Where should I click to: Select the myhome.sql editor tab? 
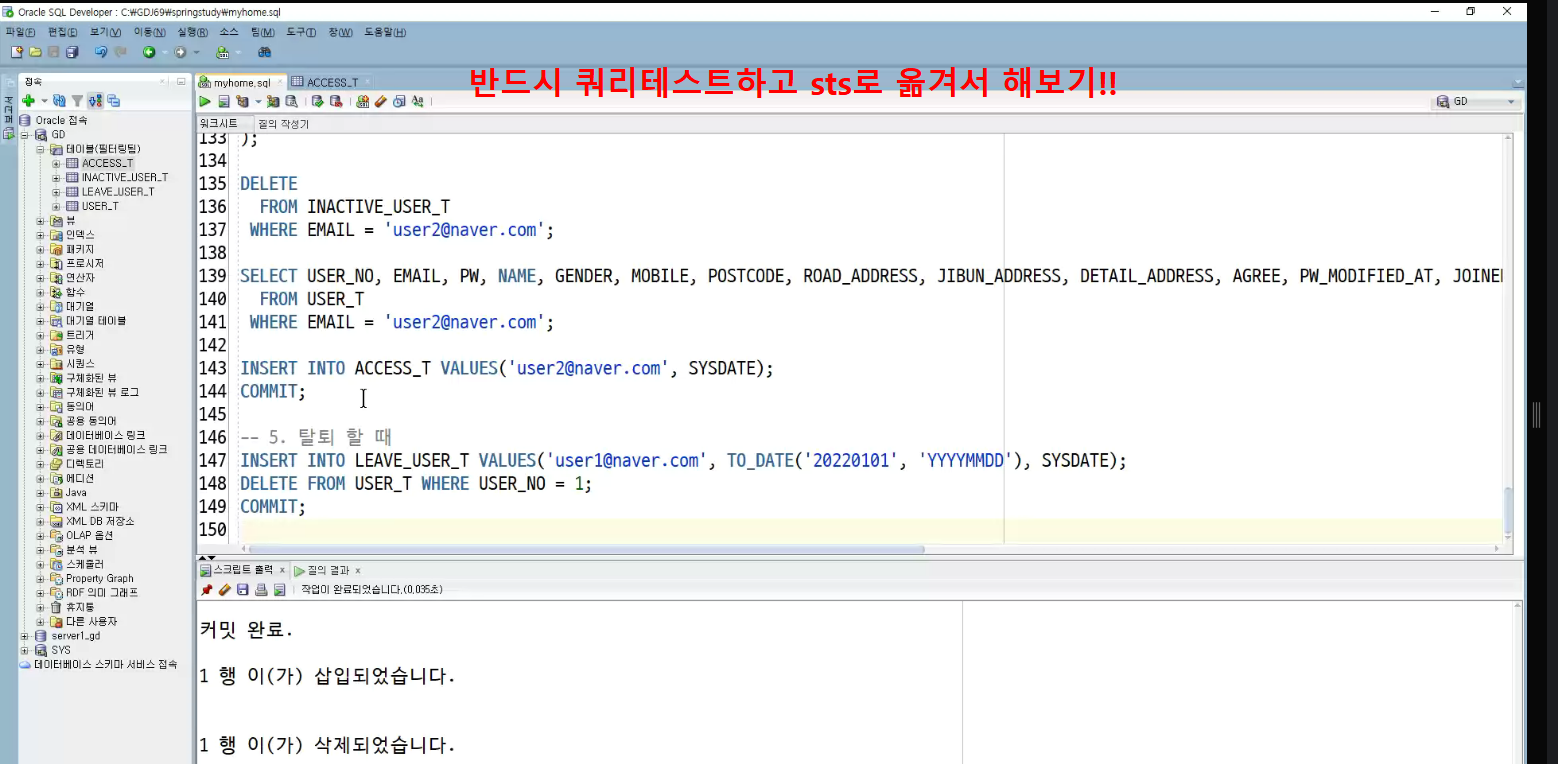click(241, 82)
